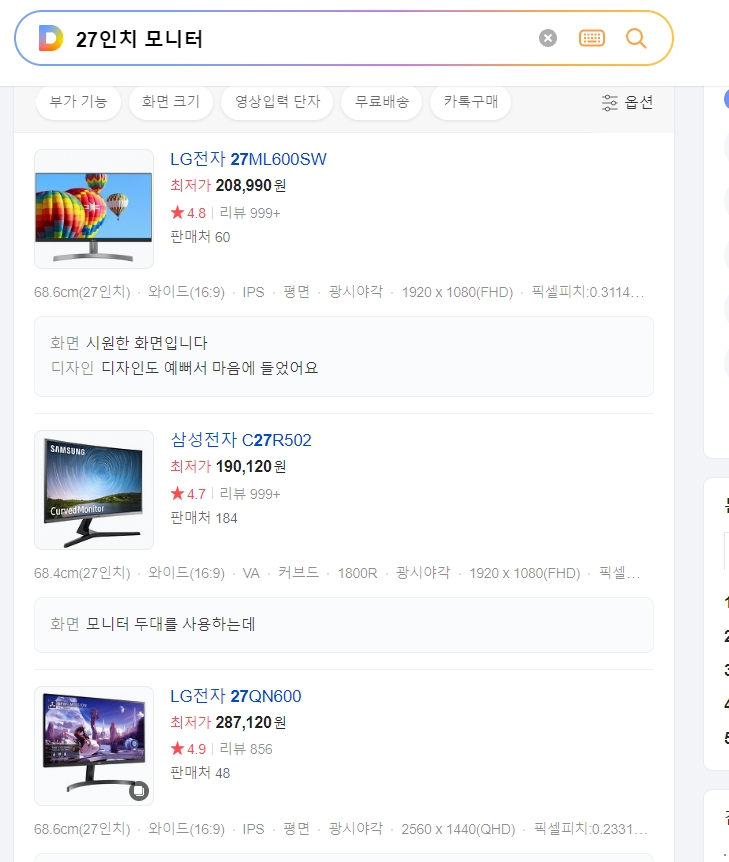Open the 옵션 settings
The height and width of the screenshot is (862, 729).
click(x=627, y=102)
